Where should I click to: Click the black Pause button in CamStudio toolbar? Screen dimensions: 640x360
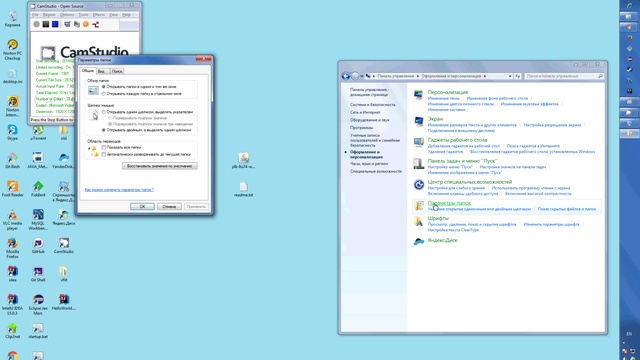[46, 24]
